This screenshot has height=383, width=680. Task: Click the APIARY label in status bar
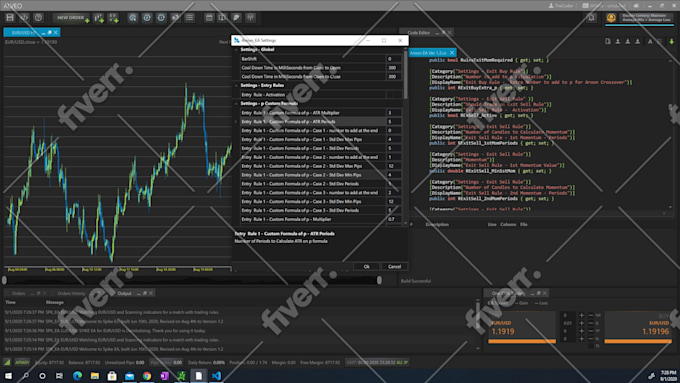tap(22, 362)
